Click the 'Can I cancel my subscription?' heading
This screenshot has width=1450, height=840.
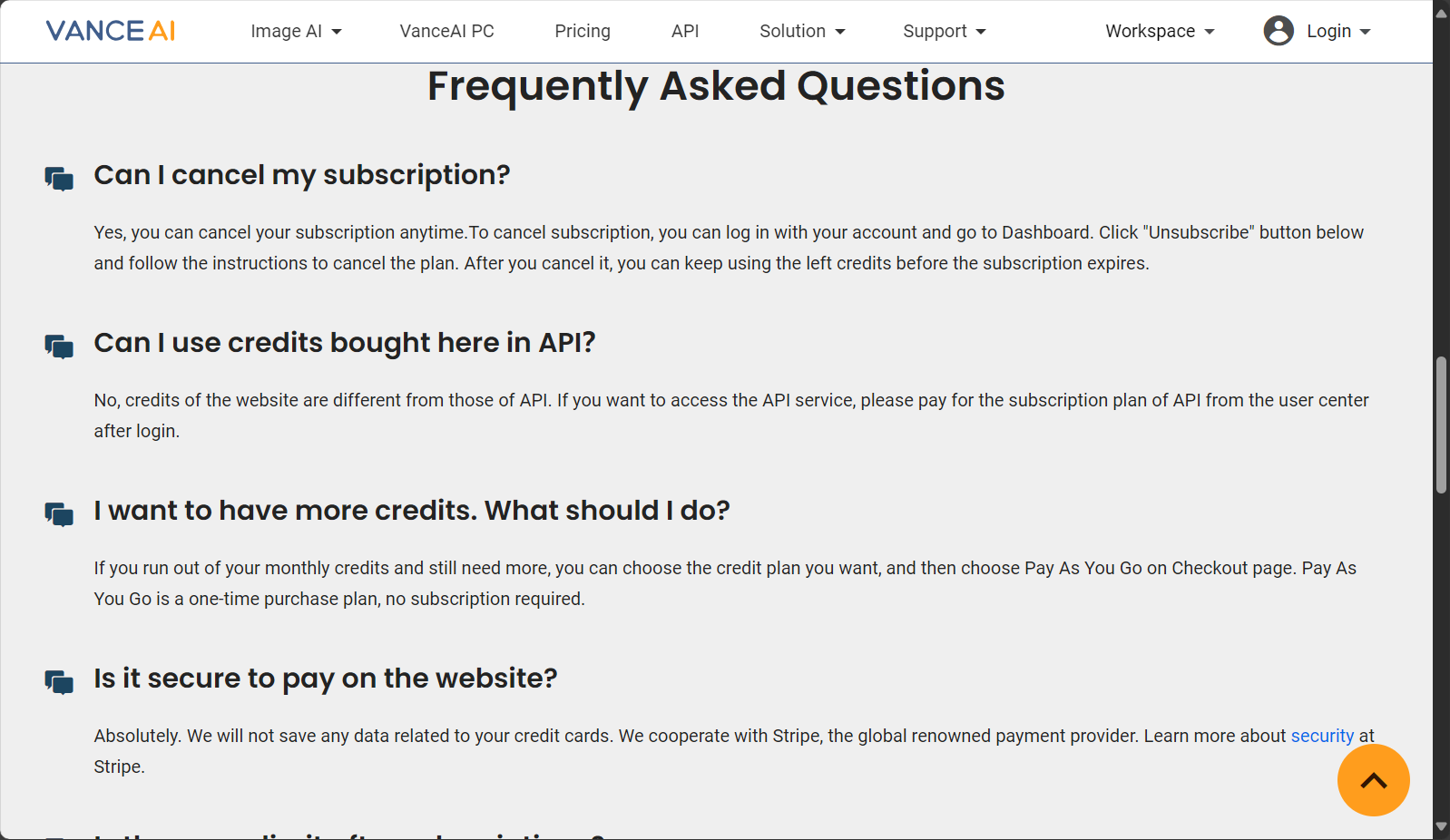tap(302, 175)
